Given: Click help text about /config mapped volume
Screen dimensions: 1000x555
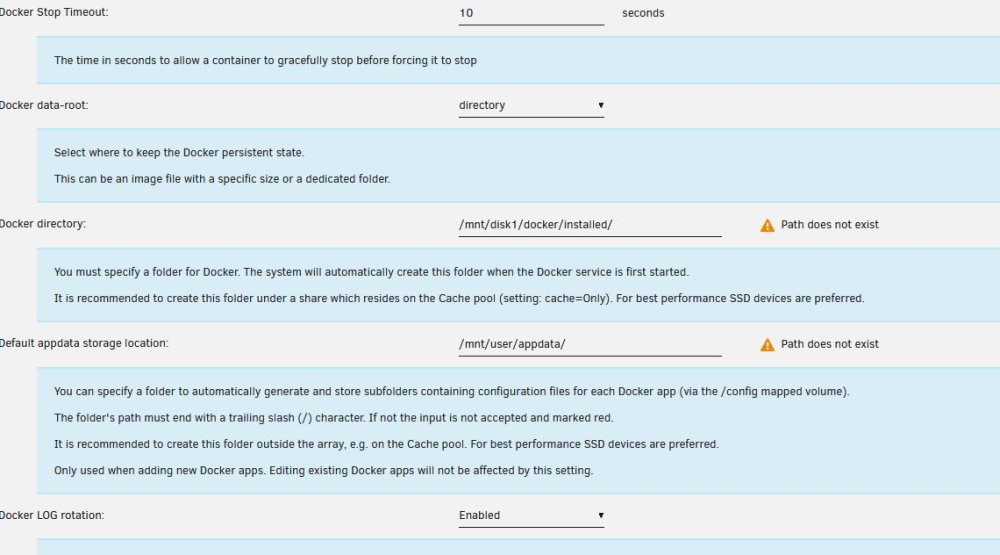Looking at the screenshot, I should click(452, 392).
